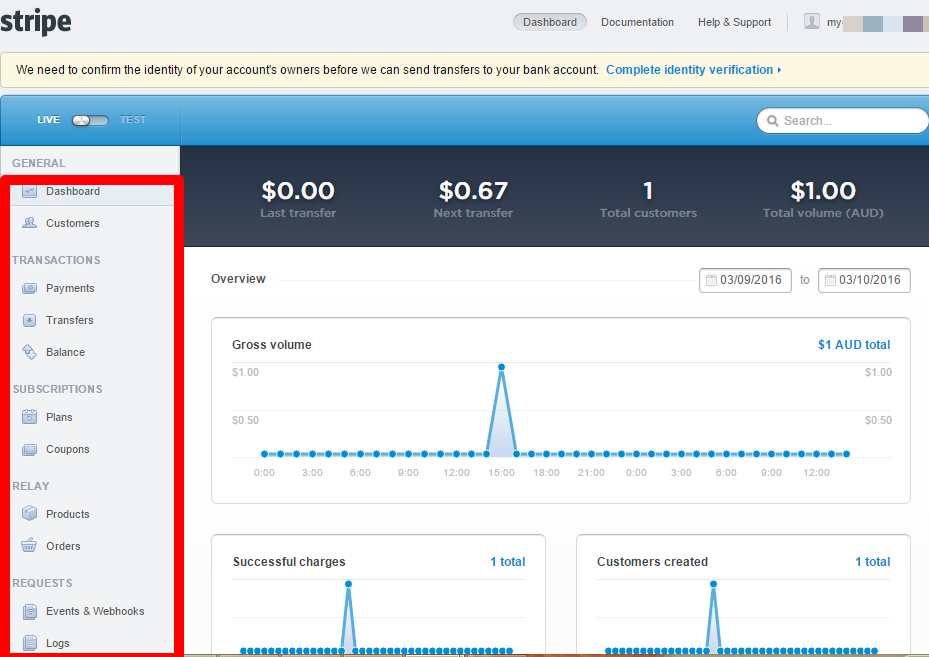Click the Total customers stat
Viewport: 929px width, 657px height.
click(x=648, y=199)
